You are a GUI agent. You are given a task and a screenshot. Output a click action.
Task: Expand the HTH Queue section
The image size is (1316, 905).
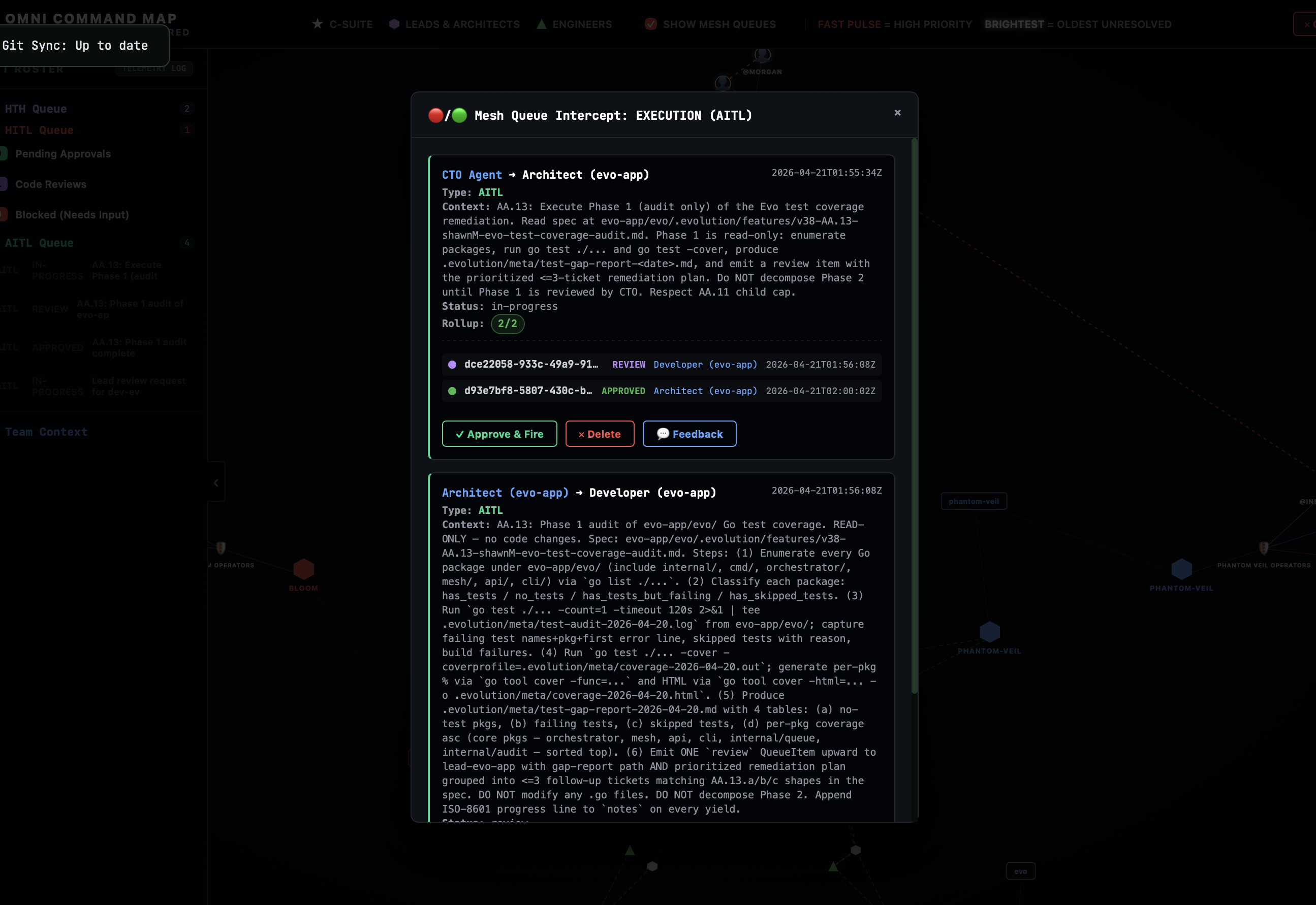click(36, 109)
